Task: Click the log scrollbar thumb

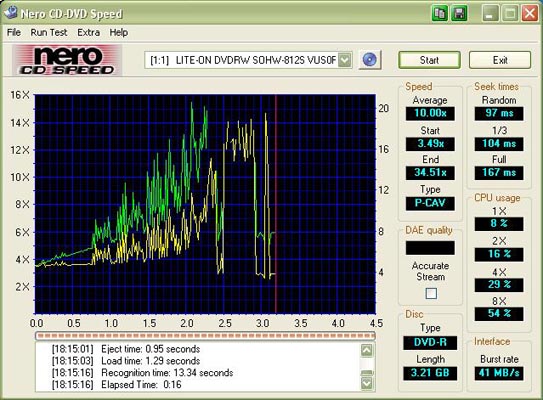Action: point(367,373)
